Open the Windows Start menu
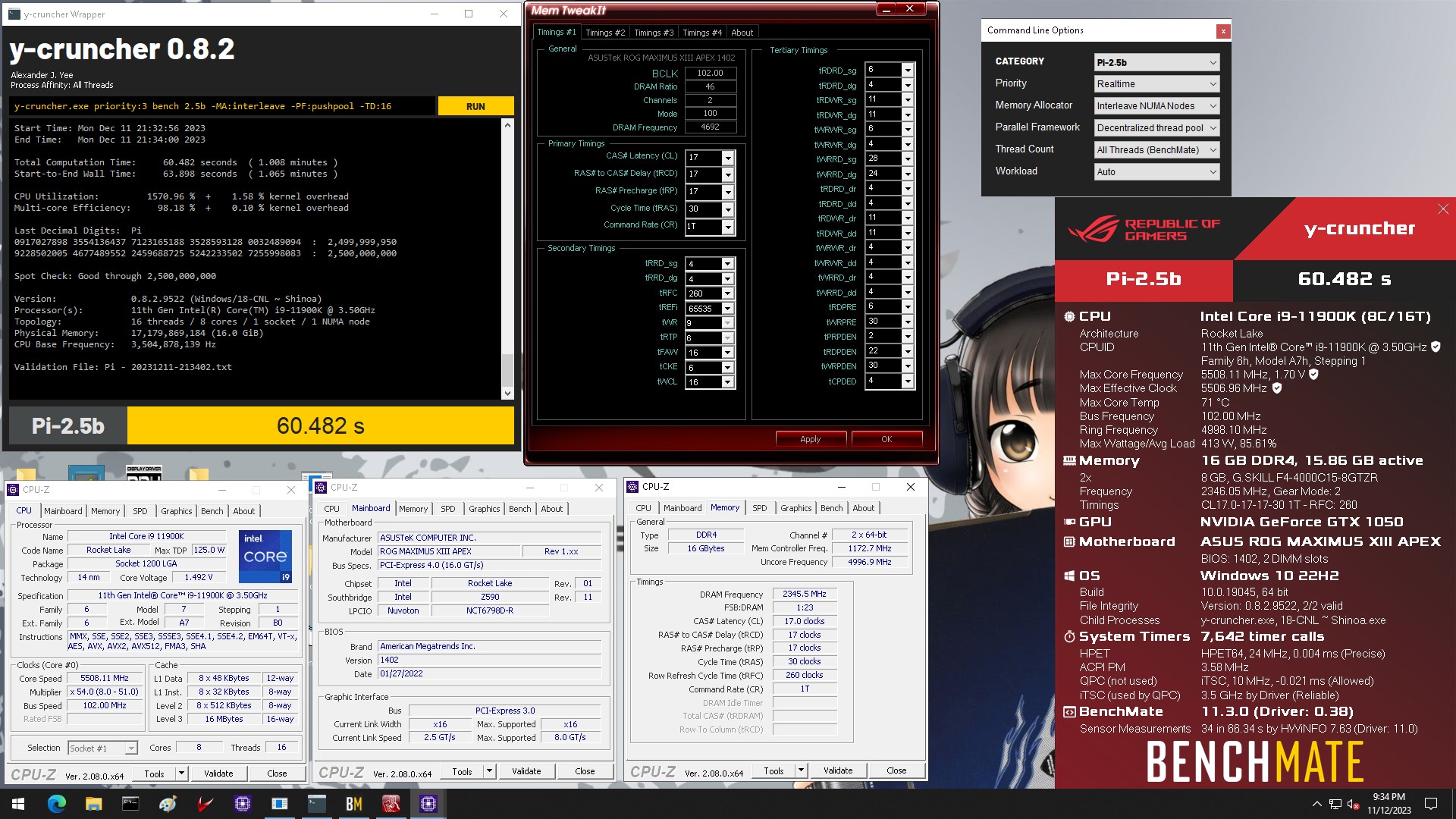This screenshot has height=819, width=1456. (x=18, y=803)
